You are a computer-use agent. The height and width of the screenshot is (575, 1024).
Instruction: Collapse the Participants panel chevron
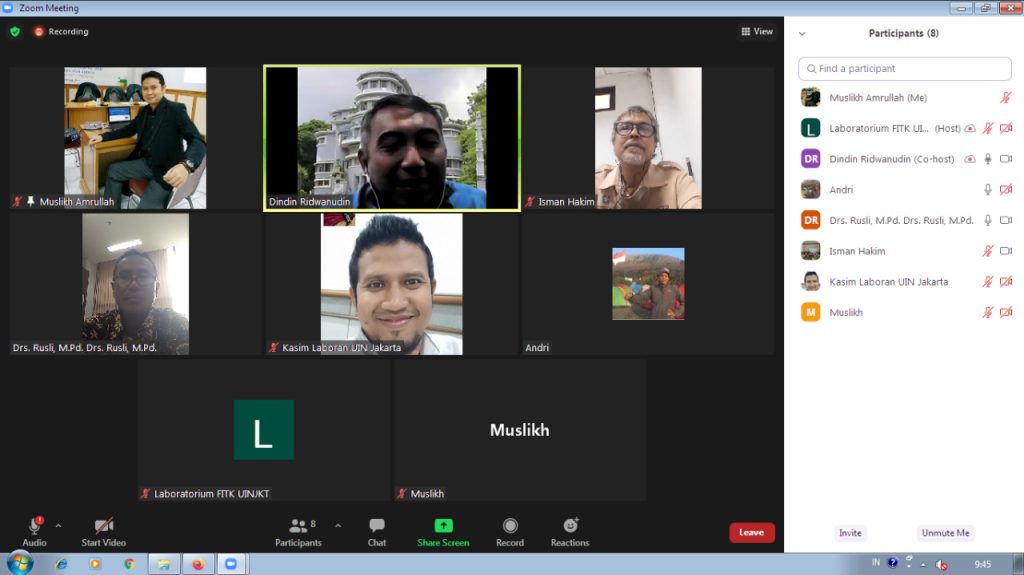802,33
